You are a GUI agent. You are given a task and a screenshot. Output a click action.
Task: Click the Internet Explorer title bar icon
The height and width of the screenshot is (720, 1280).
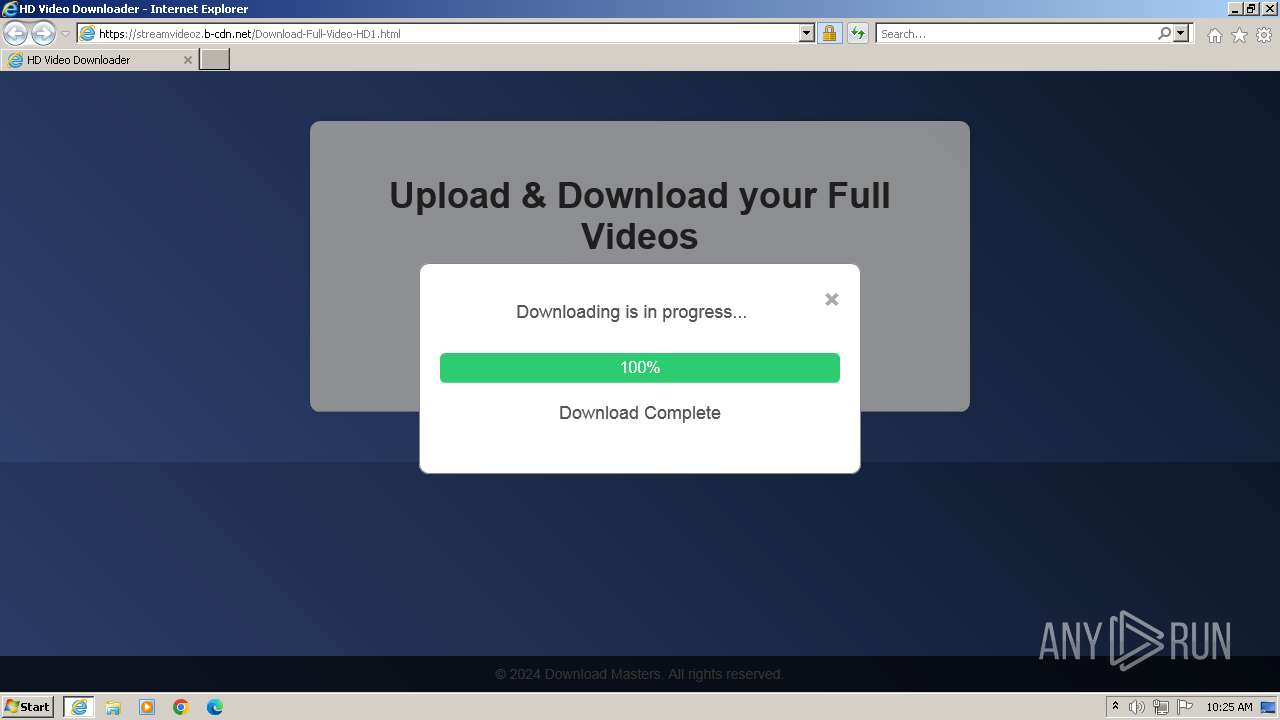10,9
